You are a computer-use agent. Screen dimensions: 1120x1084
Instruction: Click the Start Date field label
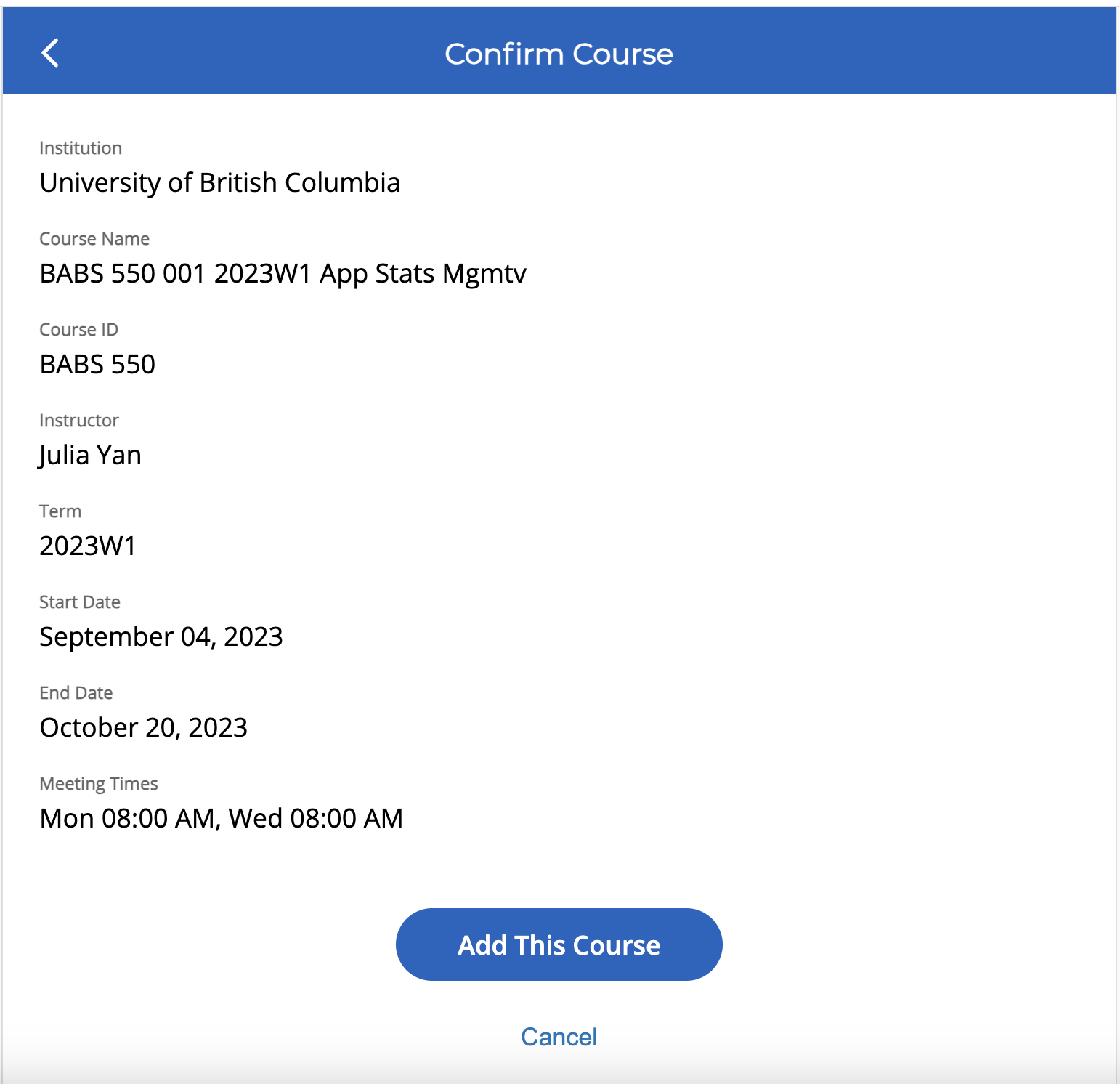[80, 602]
